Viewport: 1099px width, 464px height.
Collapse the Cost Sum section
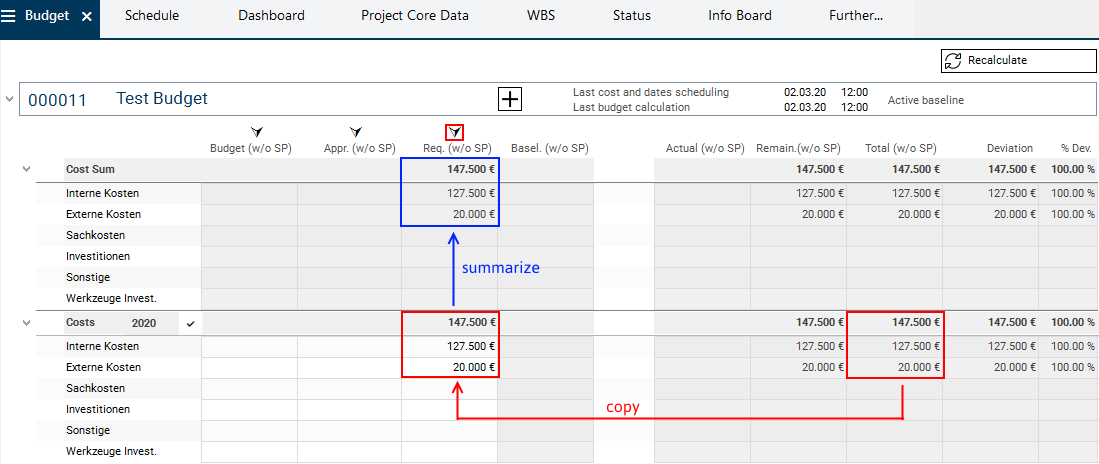tap(27, 170)
